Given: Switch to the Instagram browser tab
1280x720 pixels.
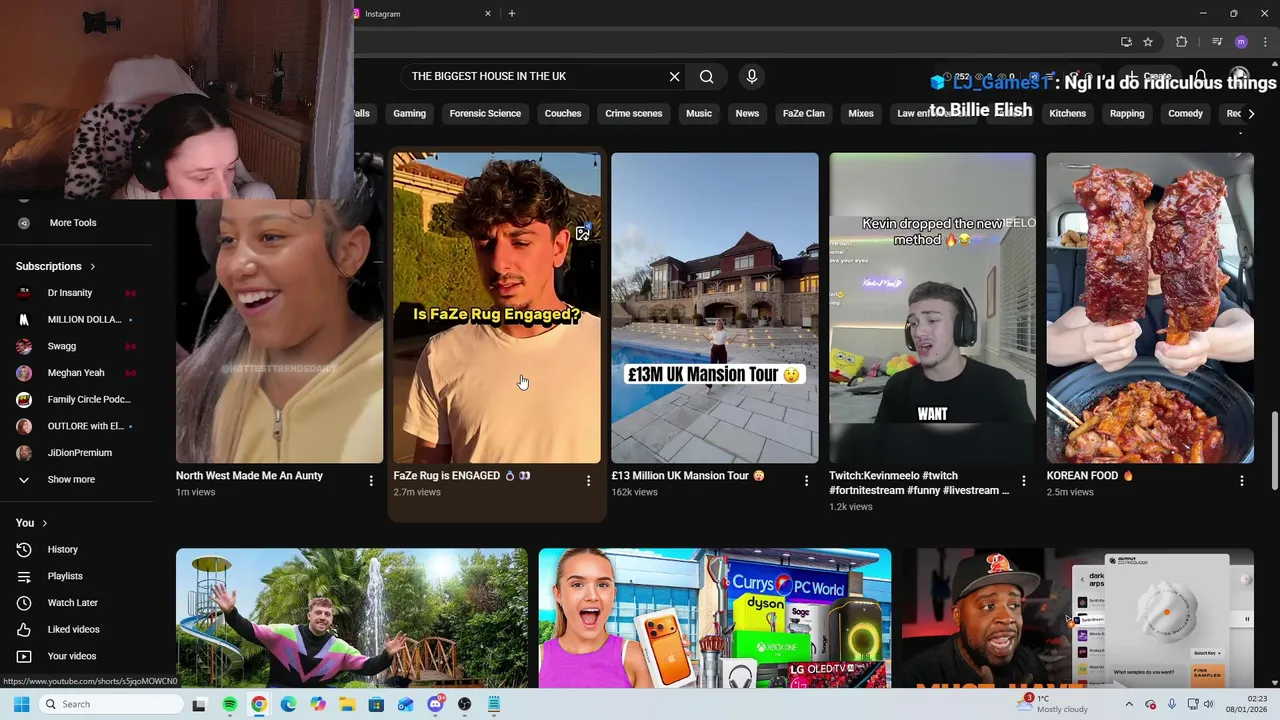Looking at the screenshot, I should (x=420, y=14).
